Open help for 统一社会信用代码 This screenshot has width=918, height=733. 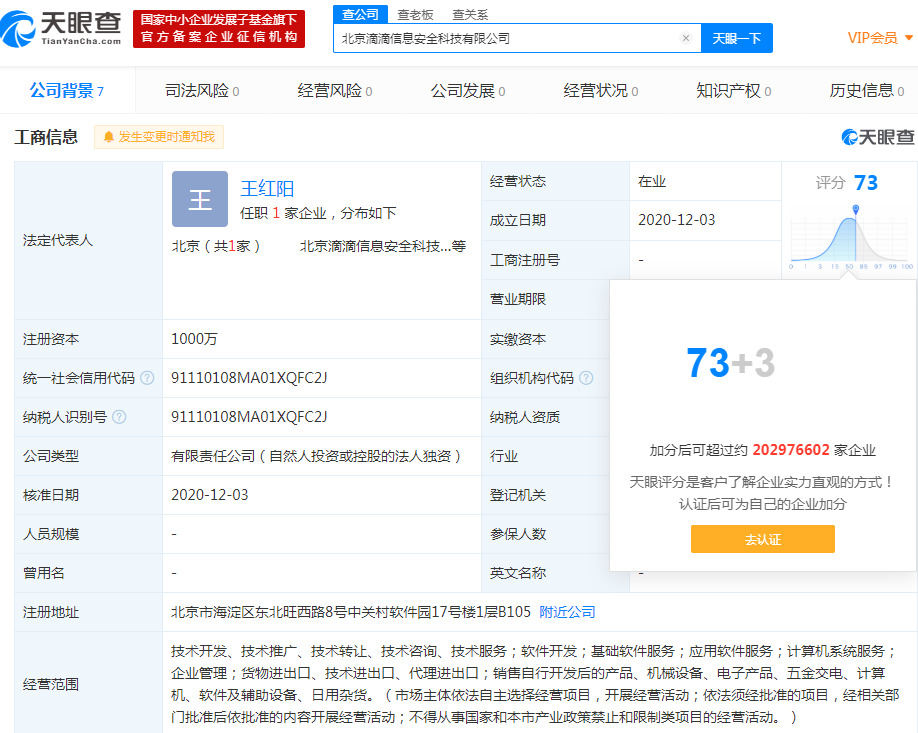pos(145,378)
